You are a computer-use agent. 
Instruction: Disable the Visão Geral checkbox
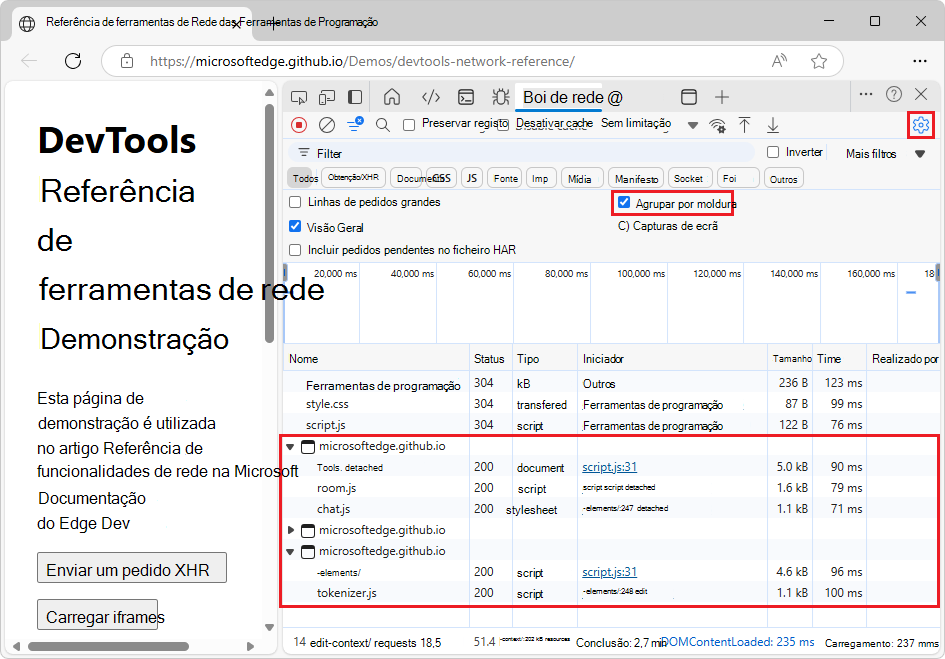295,226
